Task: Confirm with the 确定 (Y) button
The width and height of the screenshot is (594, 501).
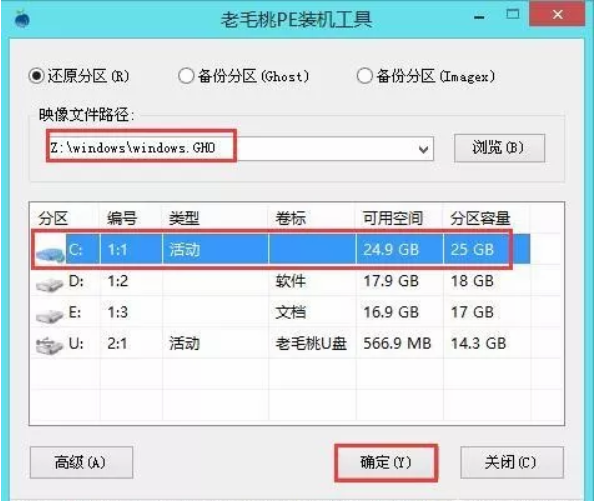Action: coord(386,462)
